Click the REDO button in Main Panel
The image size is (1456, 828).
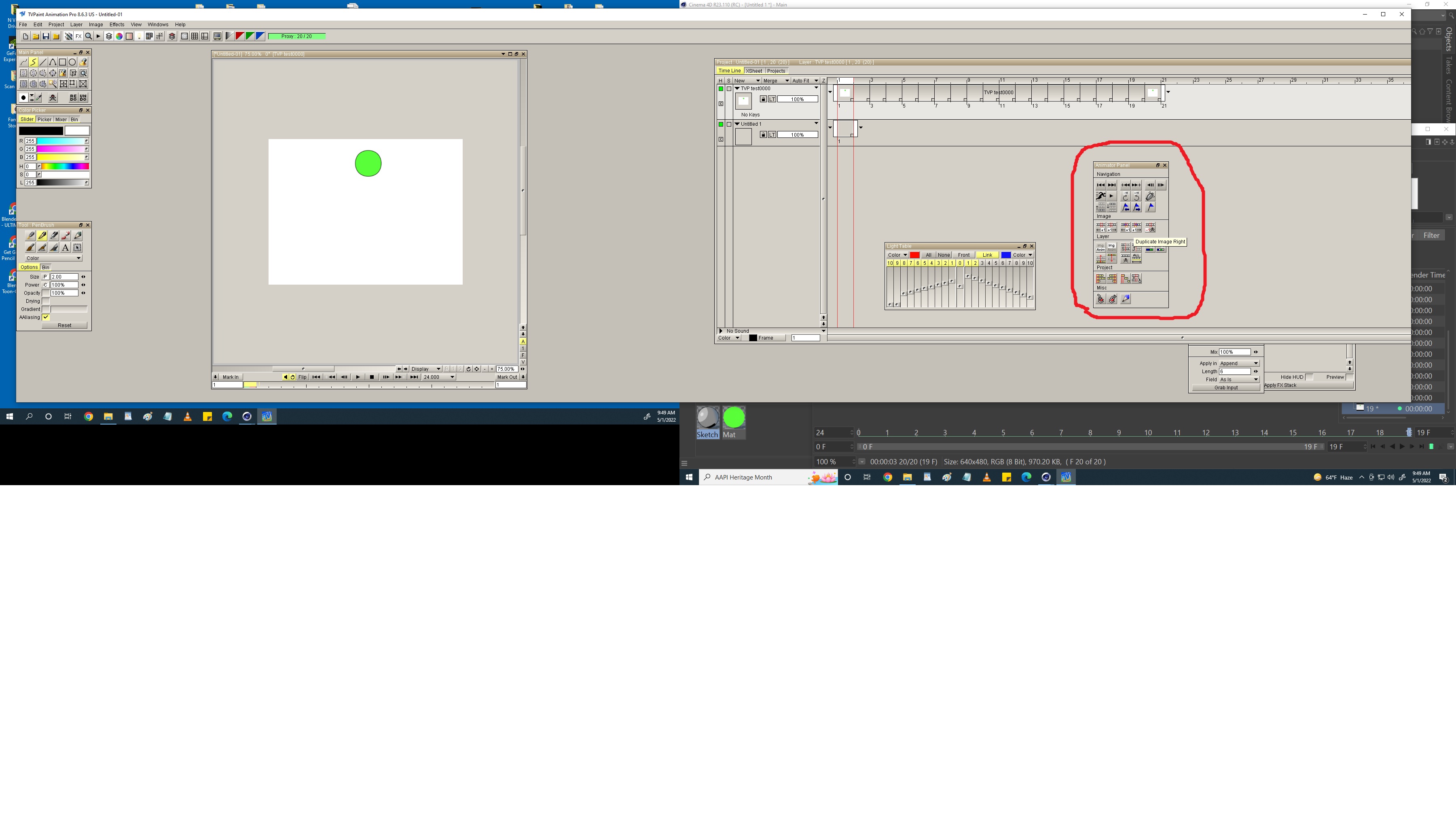click(x=73, y=98)
